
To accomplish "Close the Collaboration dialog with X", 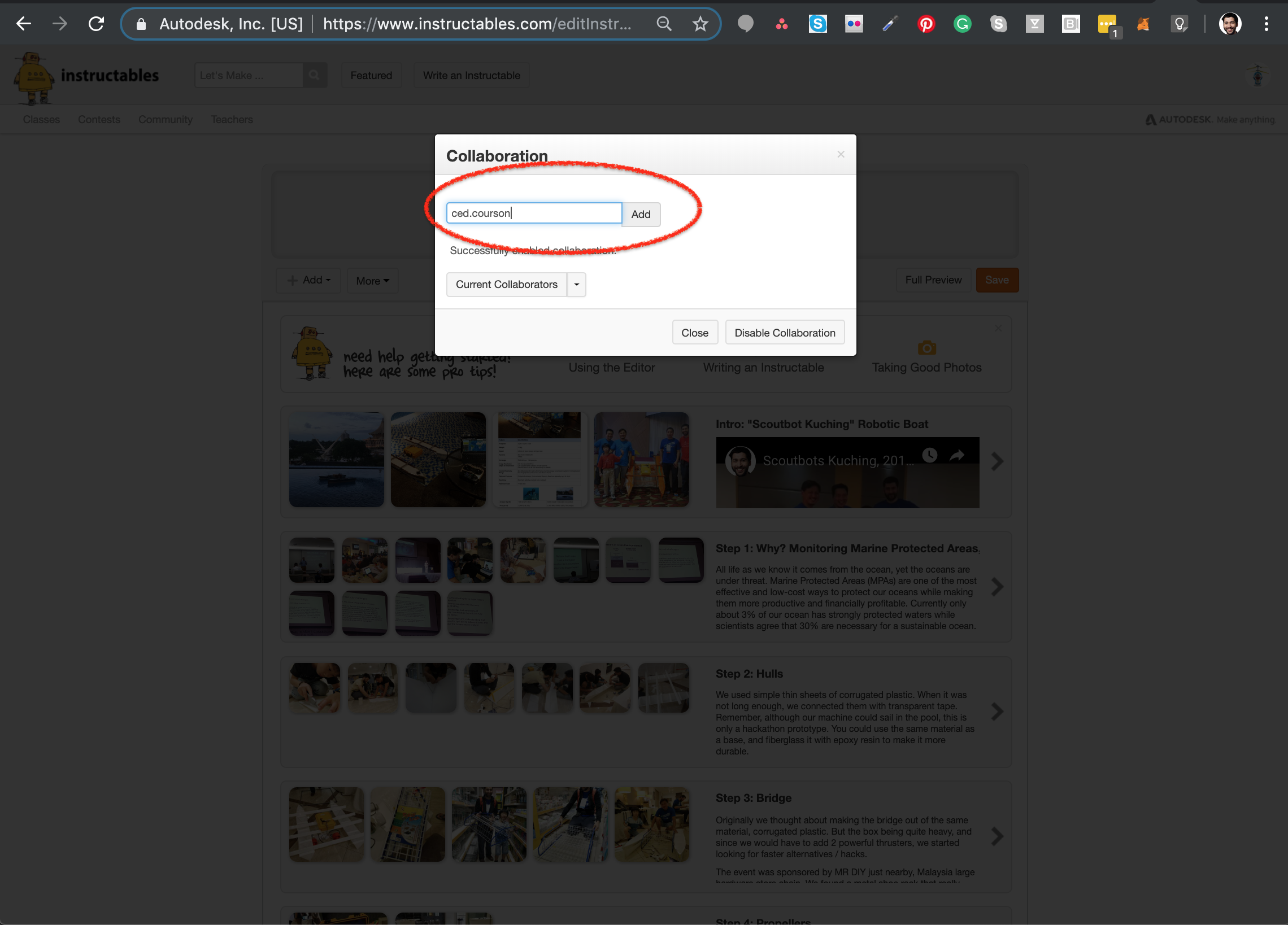I will tap(841, 155).
